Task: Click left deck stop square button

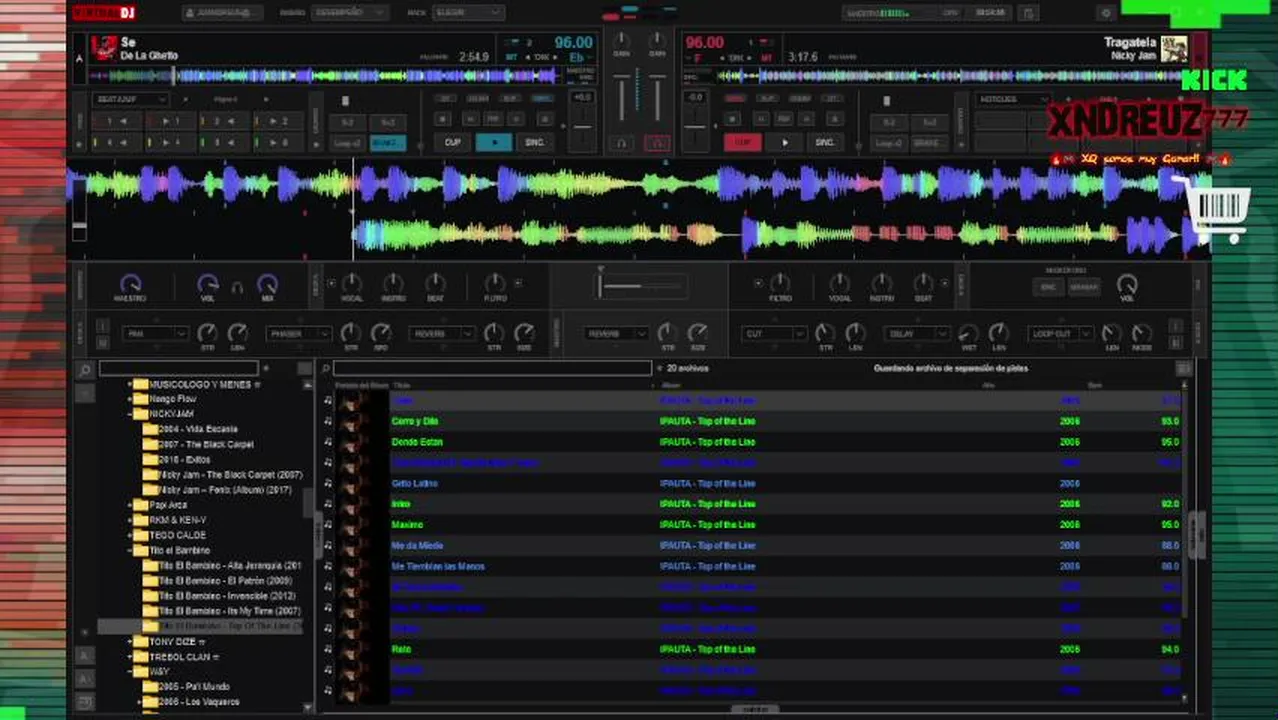Action: point(442,119)
